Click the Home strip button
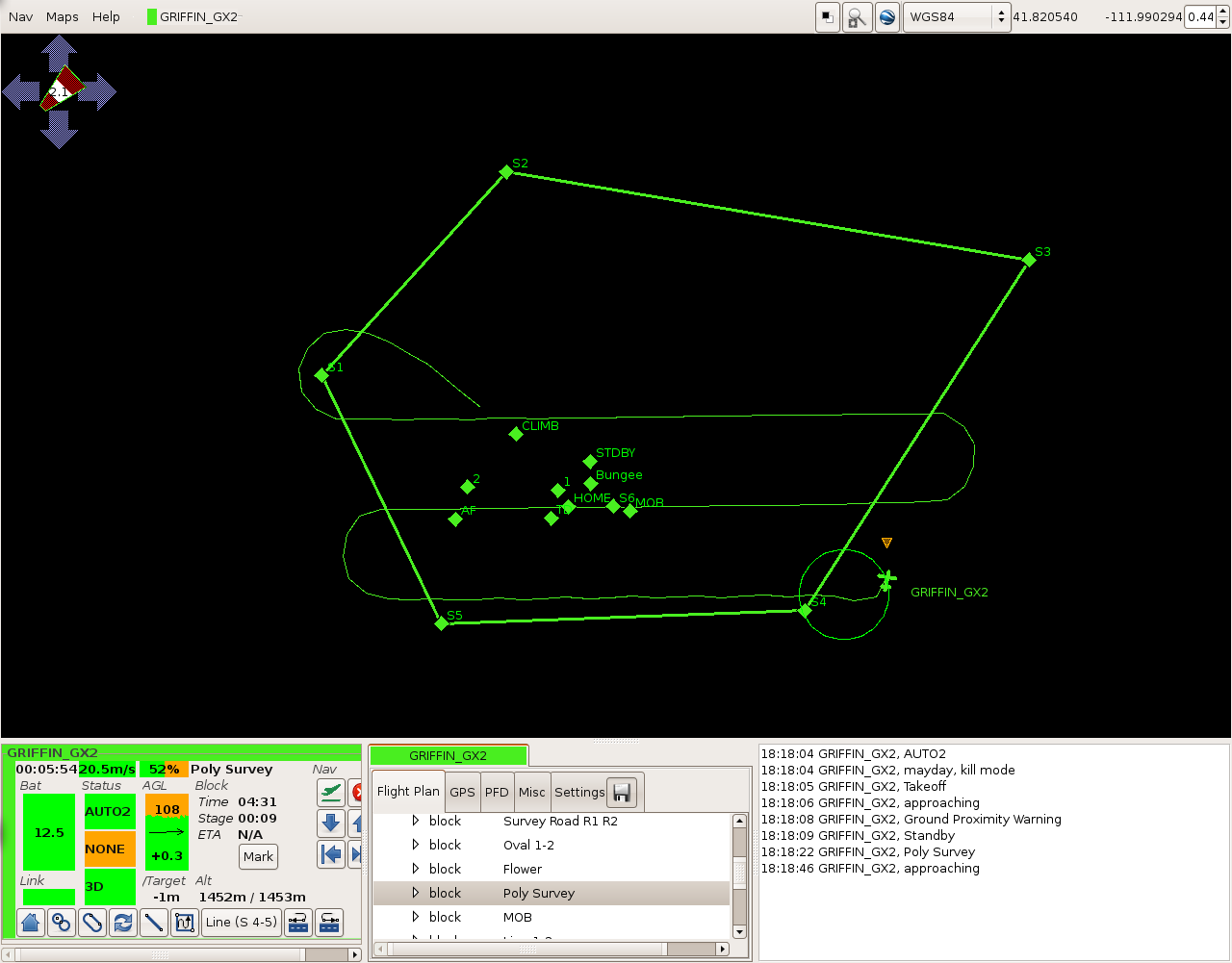The height and width of the screenshot is (963, 1232). point(31,922)
